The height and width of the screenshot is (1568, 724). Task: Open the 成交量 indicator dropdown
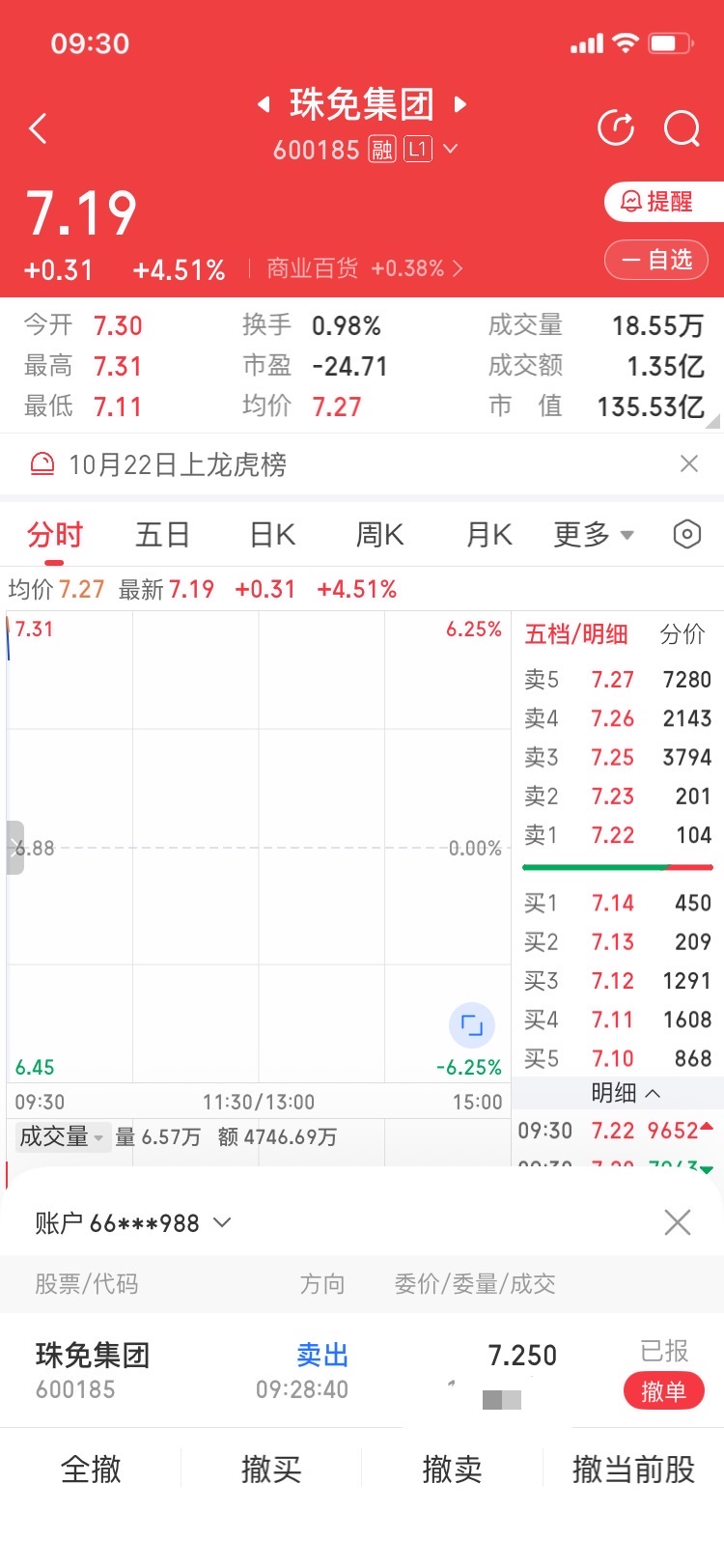click(x=61, y=1137)
